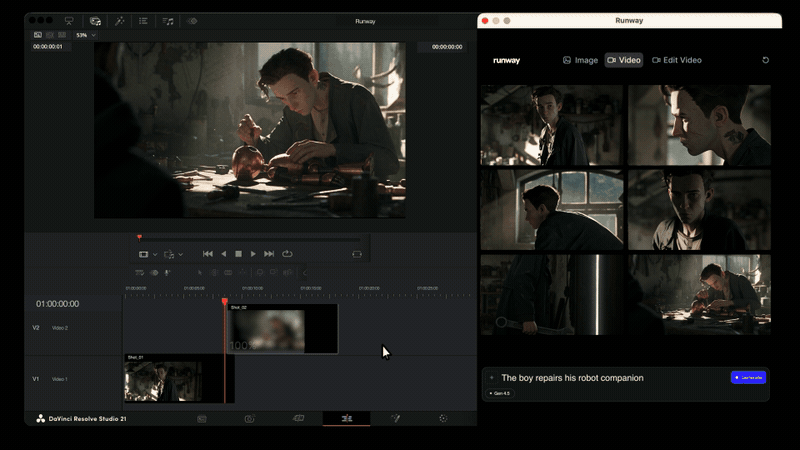This screenshot has height=450, width=800.
Task: Click the subtitle/caption tool next to timeline view options
Action: click(x=154, y=273)
